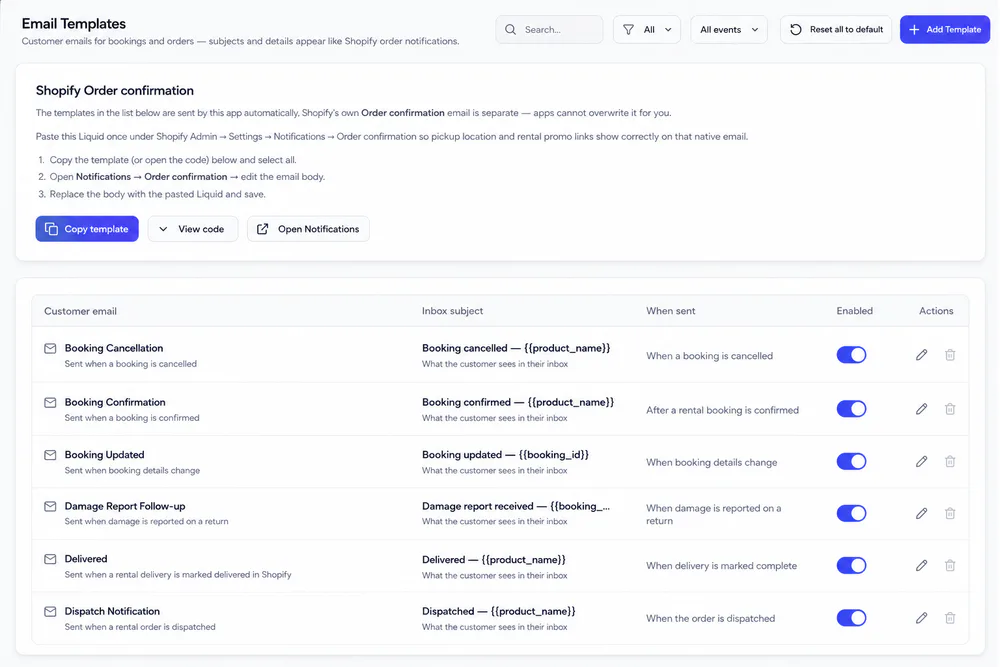Click the Customer email column header

coord(80,311)
